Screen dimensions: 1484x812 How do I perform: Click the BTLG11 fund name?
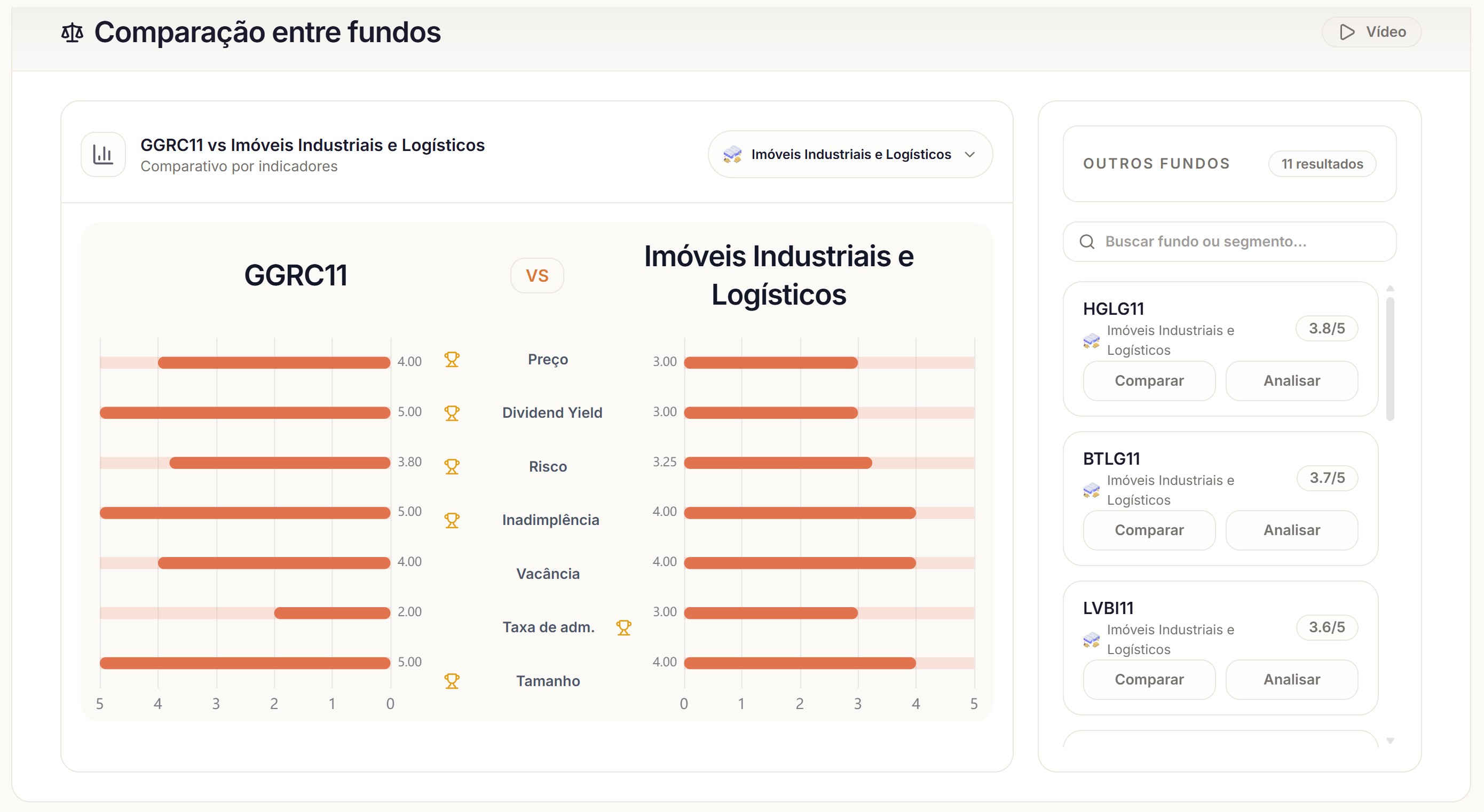coord(1111,458)
